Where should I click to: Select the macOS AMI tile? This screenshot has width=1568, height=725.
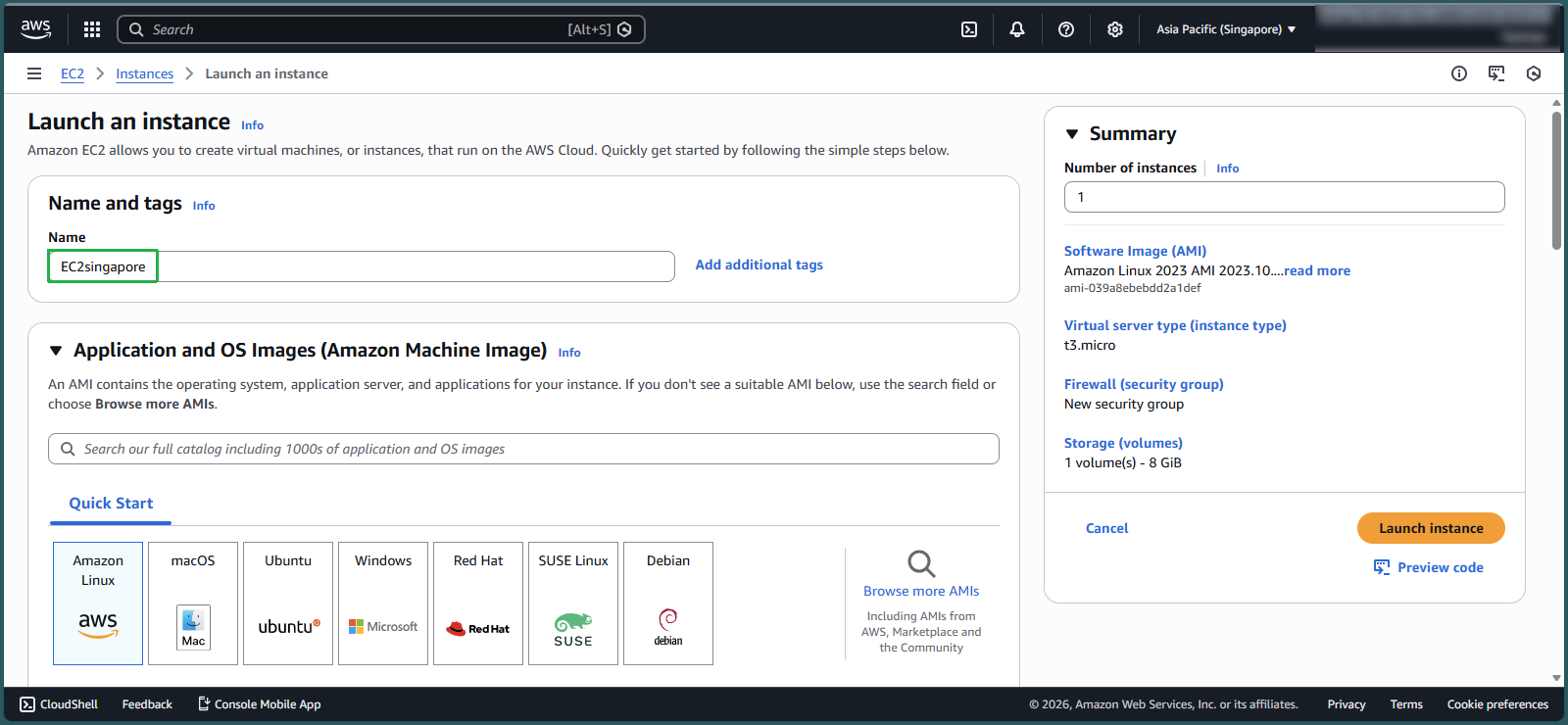[193, 604]
